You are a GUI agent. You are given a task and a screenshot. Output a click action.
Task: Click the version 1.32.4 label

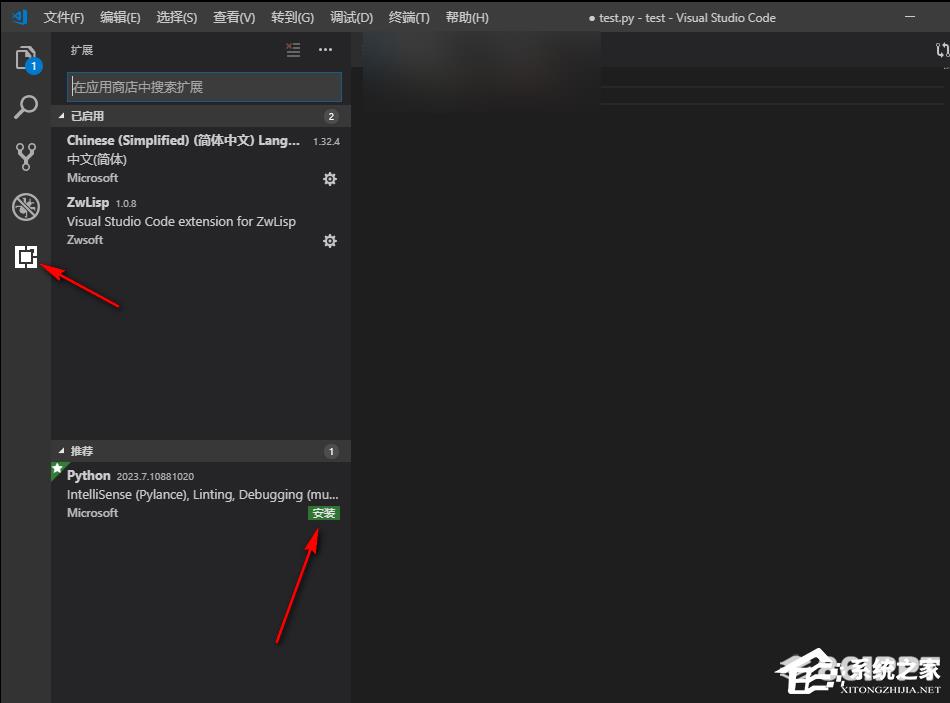coord(326,141)
